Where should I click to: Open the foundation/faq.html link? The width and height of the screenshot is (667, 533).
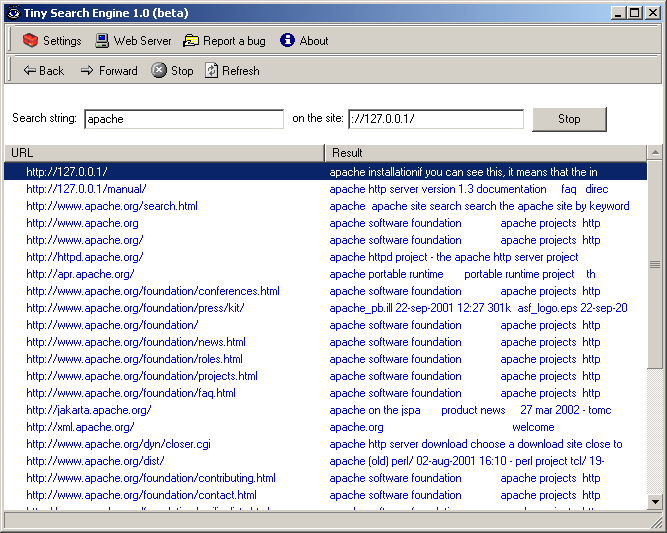131,393
